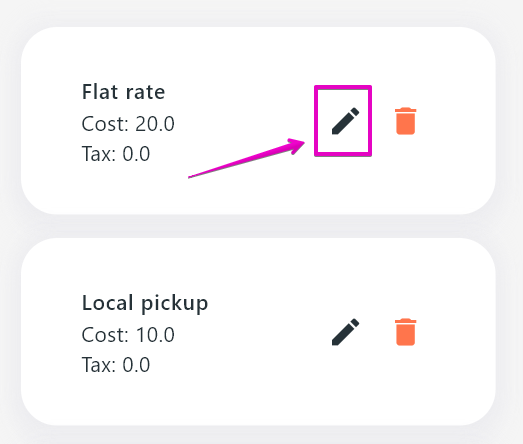Click the 10.0 cost value

click(x=155, y=335)
